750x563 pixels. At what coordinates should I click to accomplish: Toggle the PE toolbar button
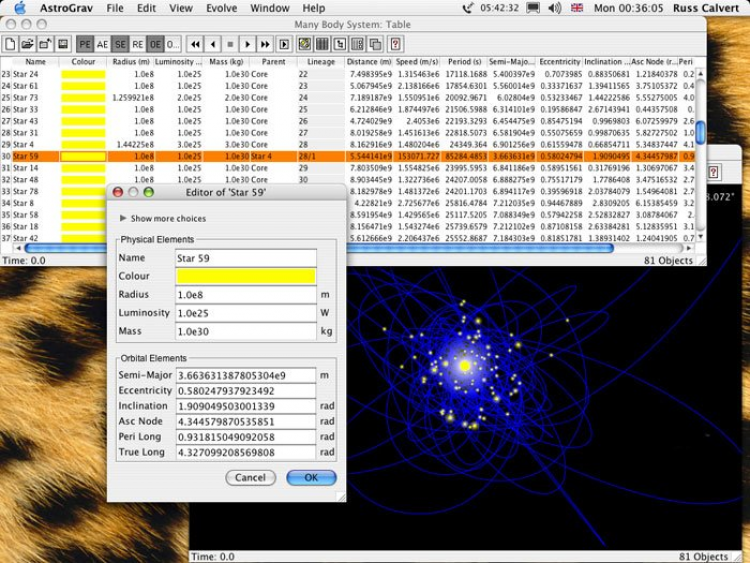(x=85, y=44)
